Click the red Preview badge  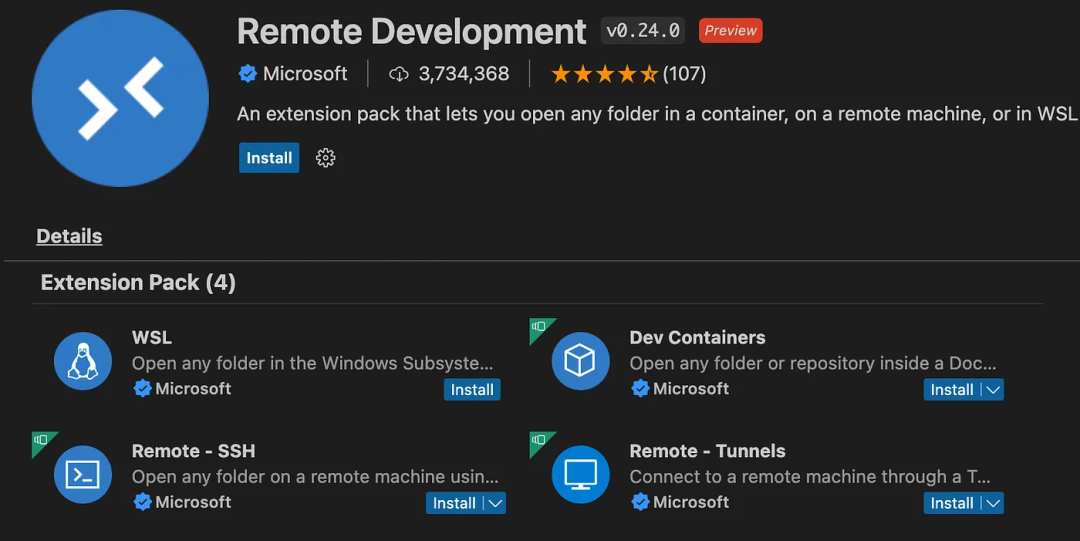[730, 31]
